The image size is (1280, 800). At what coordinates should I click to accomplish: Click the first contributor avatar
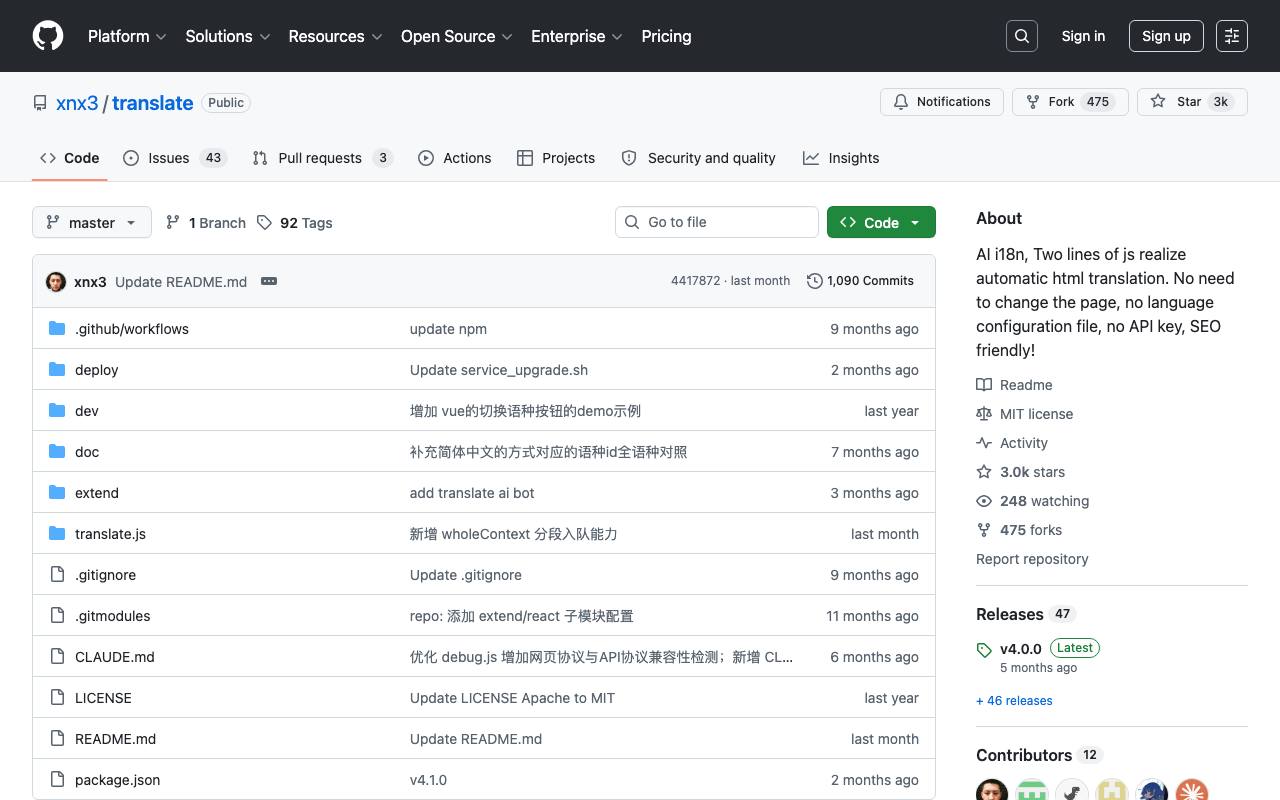point(992,789)
